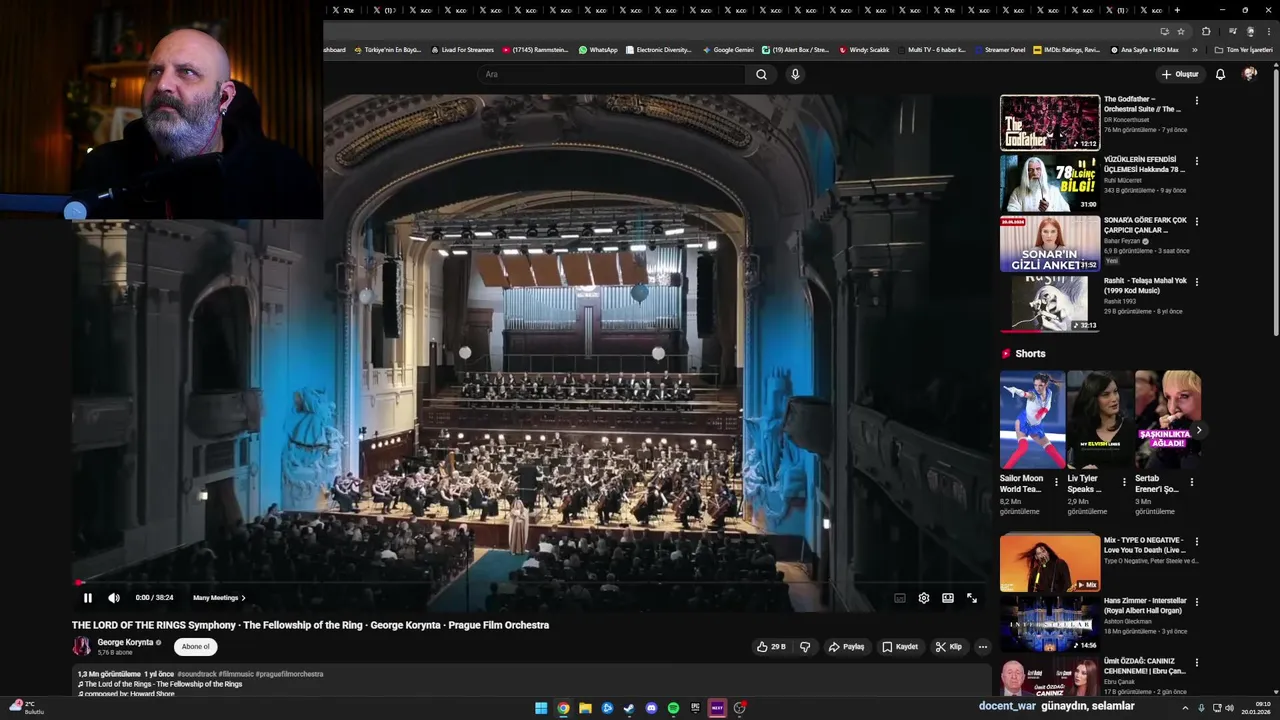This screenshot has height=720, width=1280.
Task: Open the account avatar menu
Action: pos(1249,74)
